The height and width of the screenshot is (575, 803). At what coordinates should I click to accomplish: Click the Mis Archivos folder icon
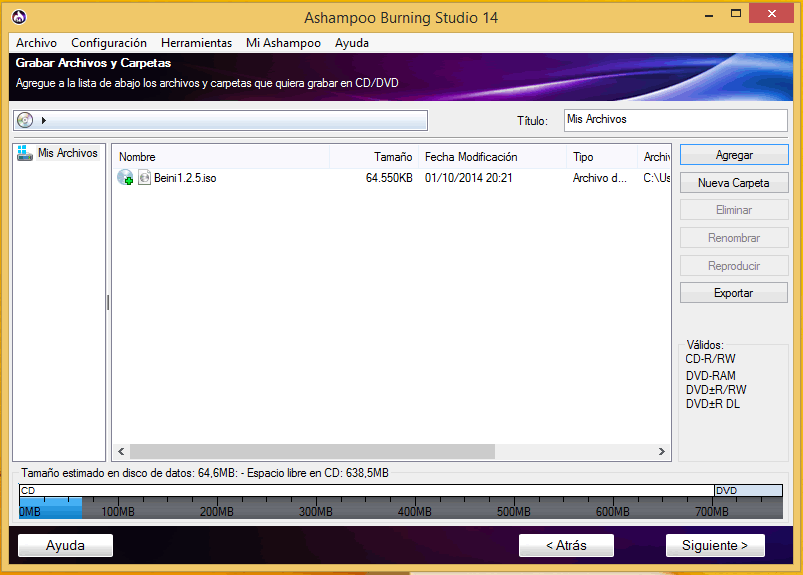click(x=25, y=153)
